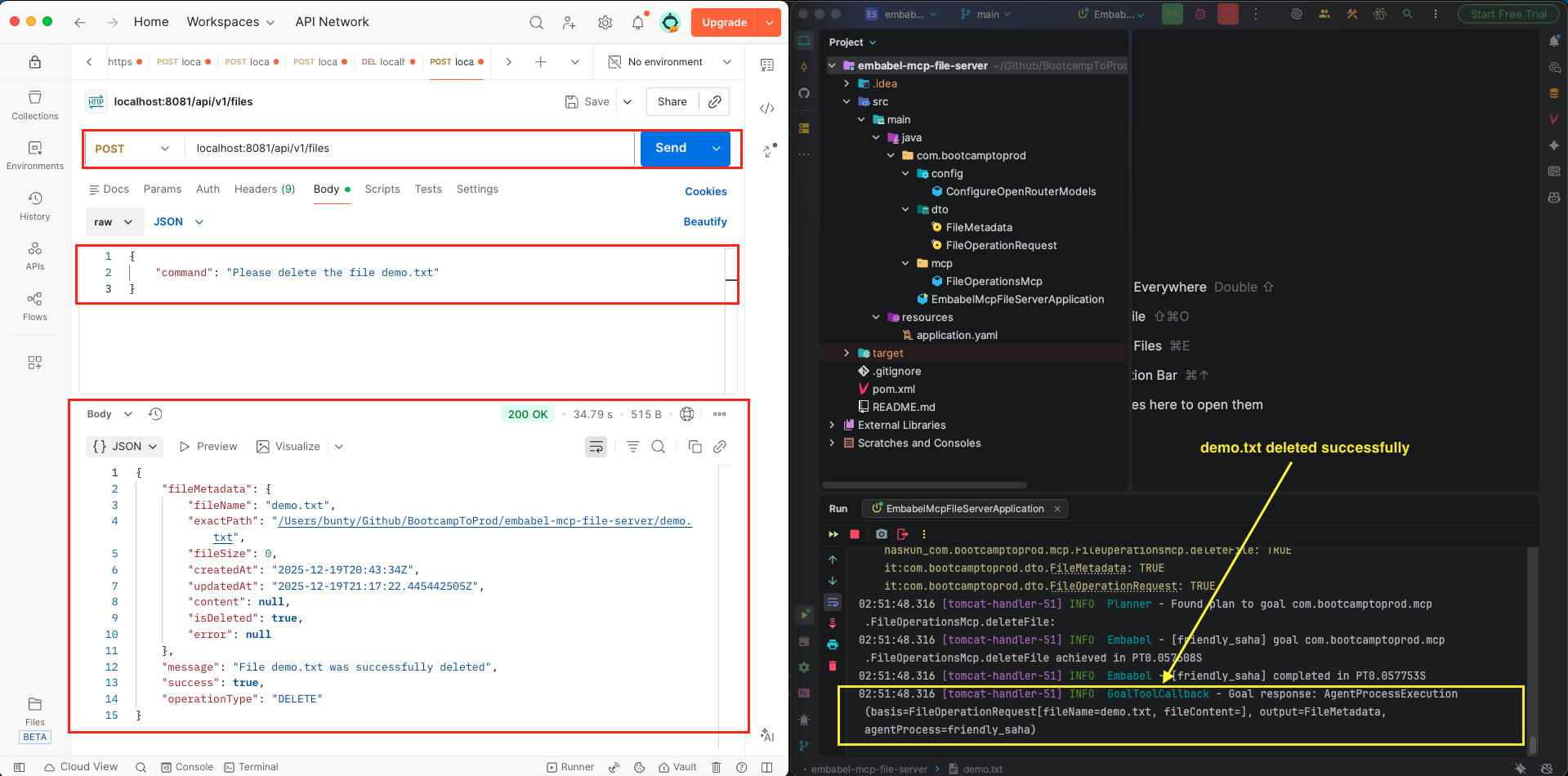
Task: Open the History sidebar panel
Action: 35,206
